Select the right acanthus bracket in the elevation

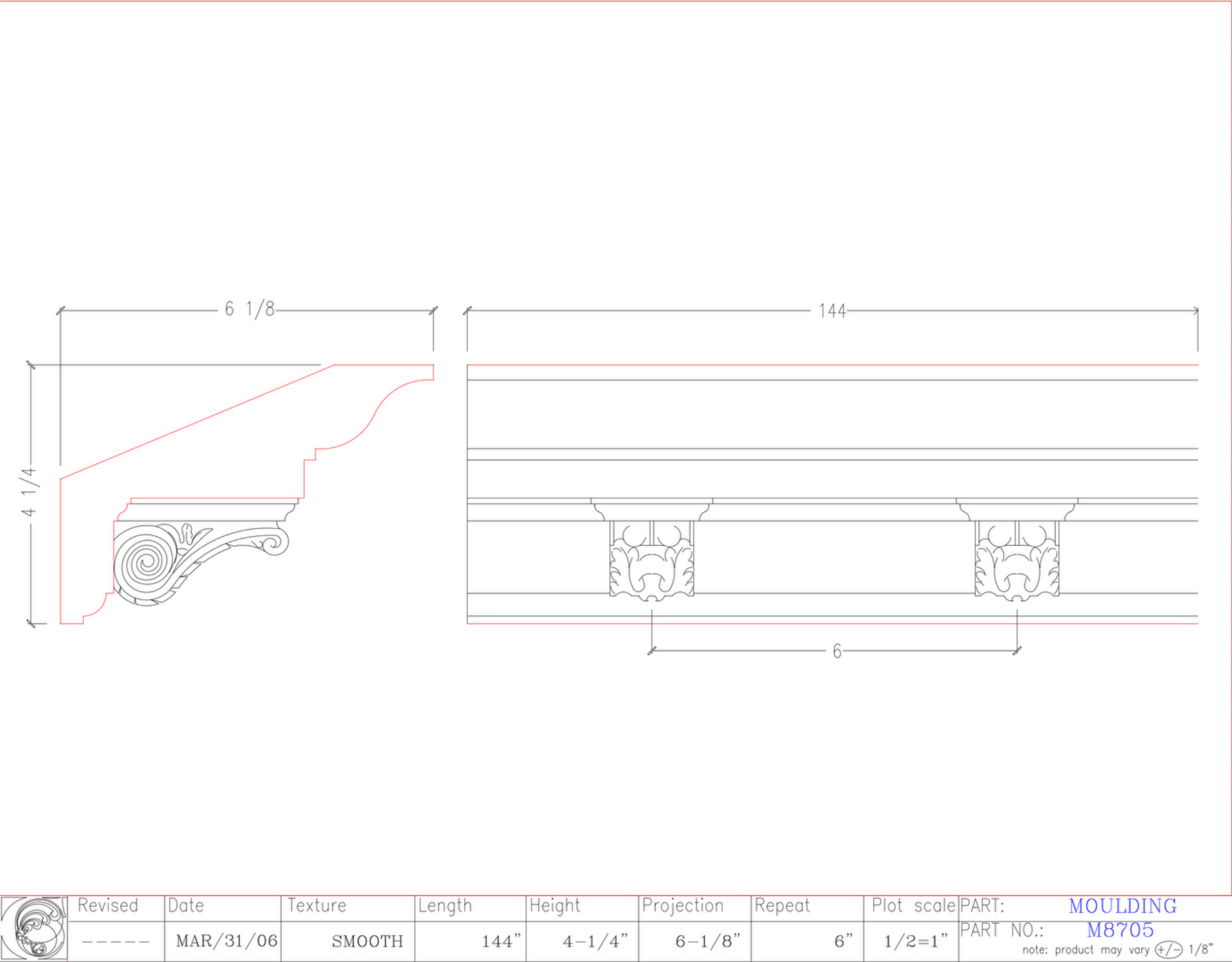point(1017,559)
